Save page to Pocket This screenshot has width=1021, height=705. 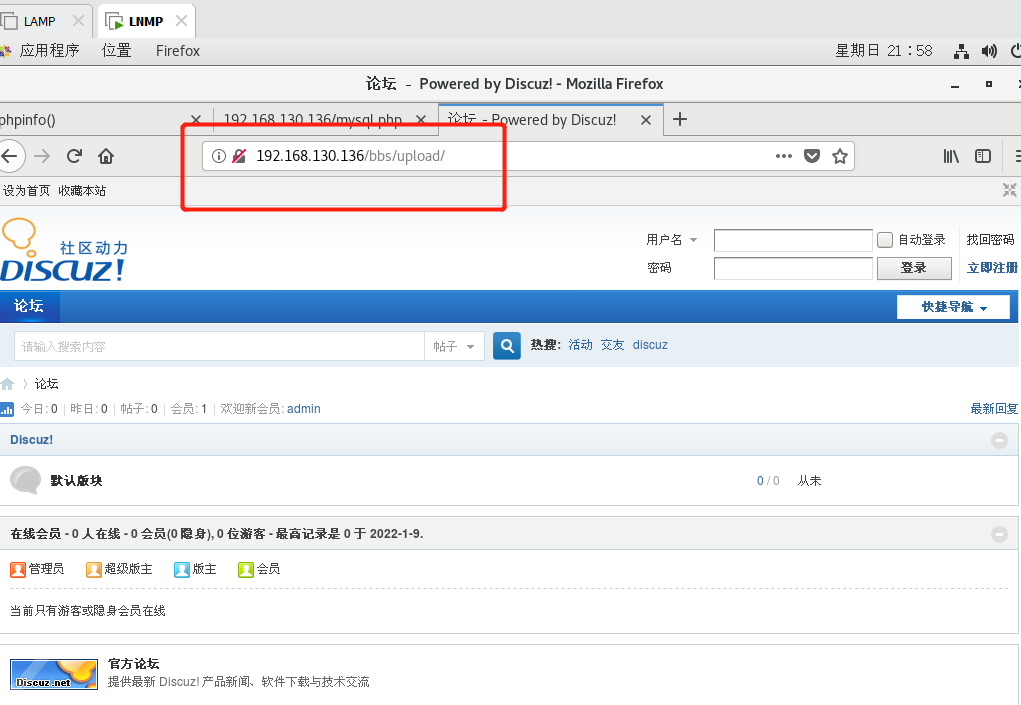[x=812, y=156]
